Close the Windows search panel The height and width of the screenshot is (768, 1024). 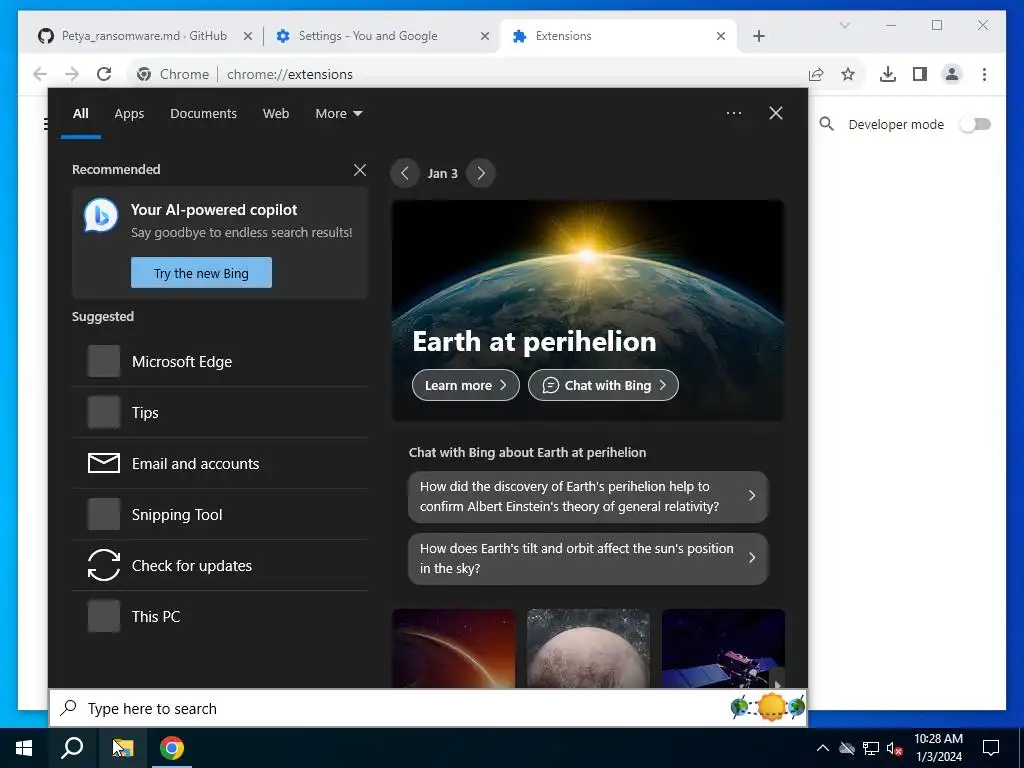(776, 113)
